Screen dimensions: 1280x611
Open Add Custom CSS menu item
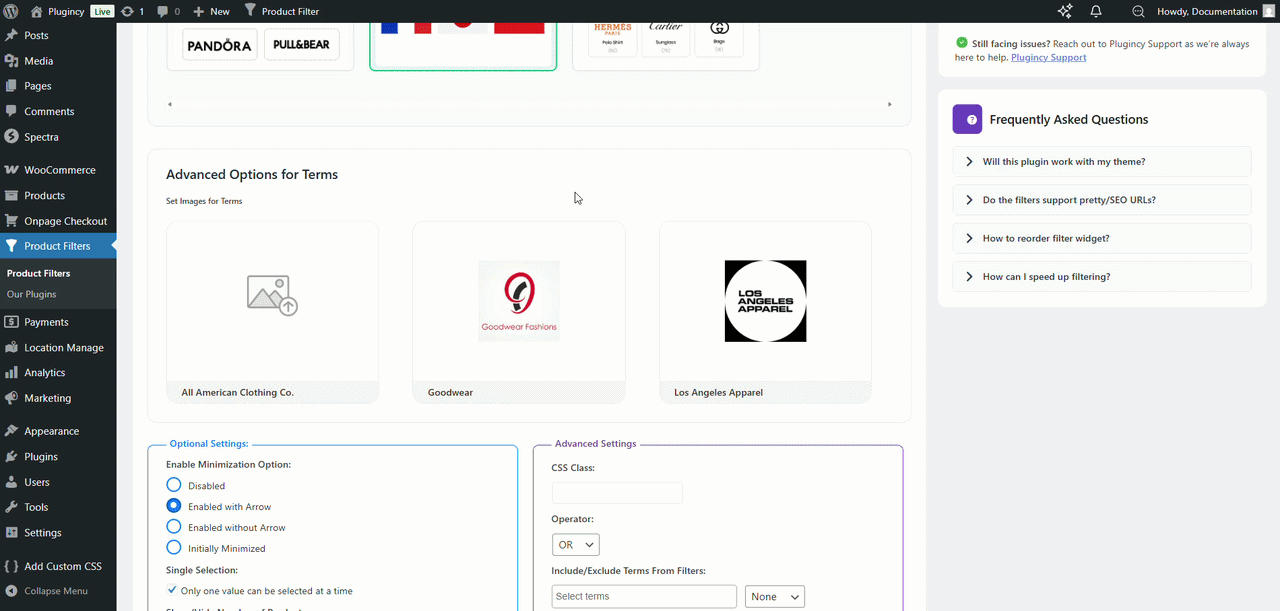pyautogui.click(x=58, y=566)
